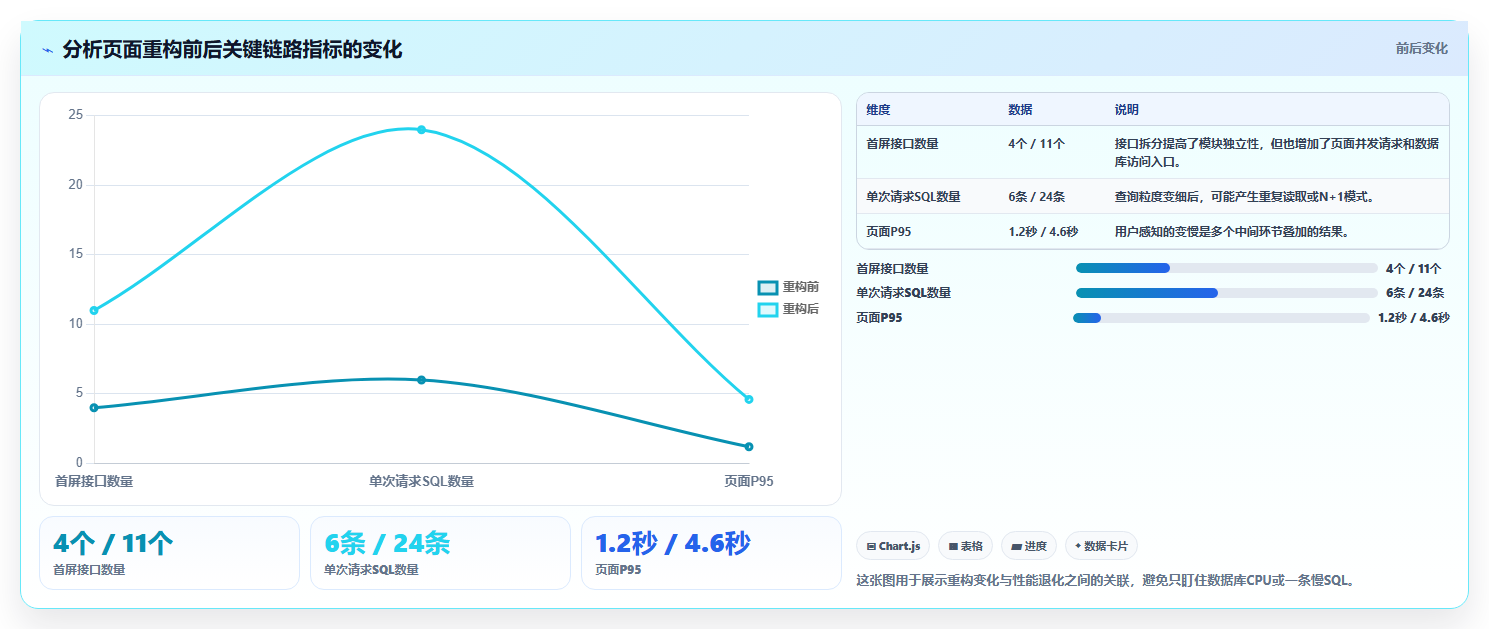This screenshot has width=1489, height=629.
Task: Click the 首屏接口数量 x-axis label
Action: click(x=94, y=481)
